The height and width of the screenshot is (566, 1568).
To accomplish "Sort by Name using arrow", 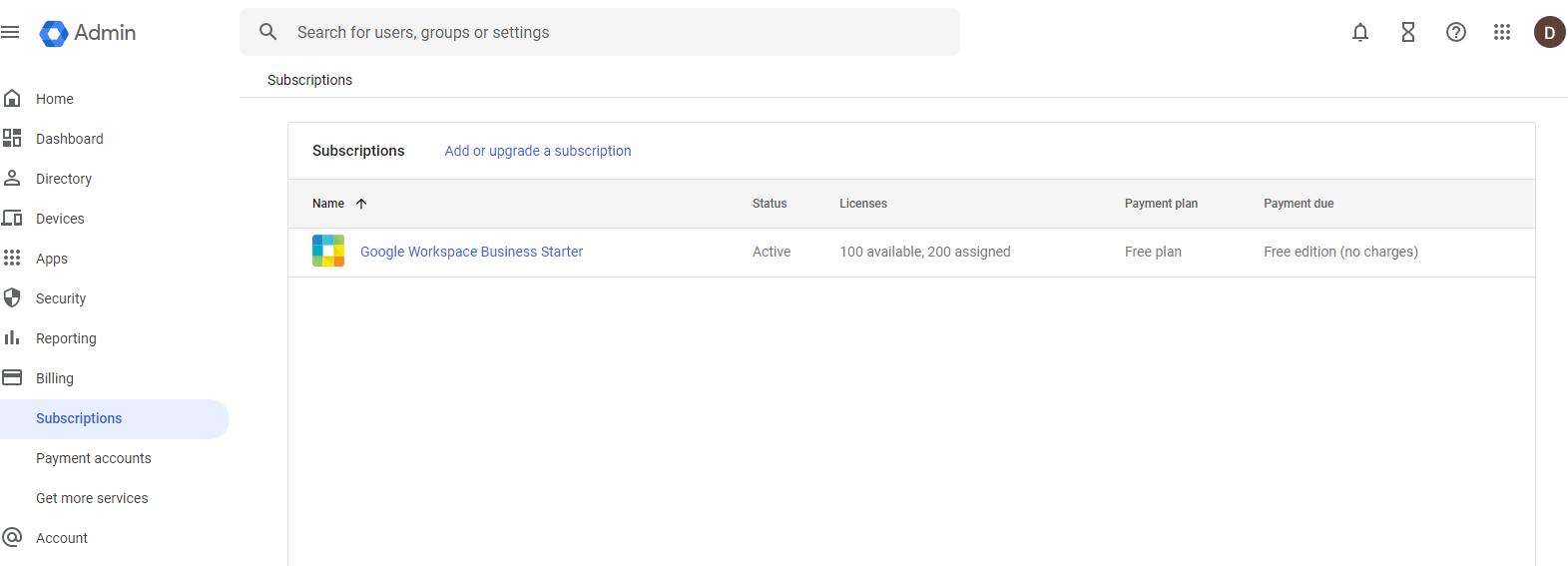I will pyautogui.click(x=361, y=204).
